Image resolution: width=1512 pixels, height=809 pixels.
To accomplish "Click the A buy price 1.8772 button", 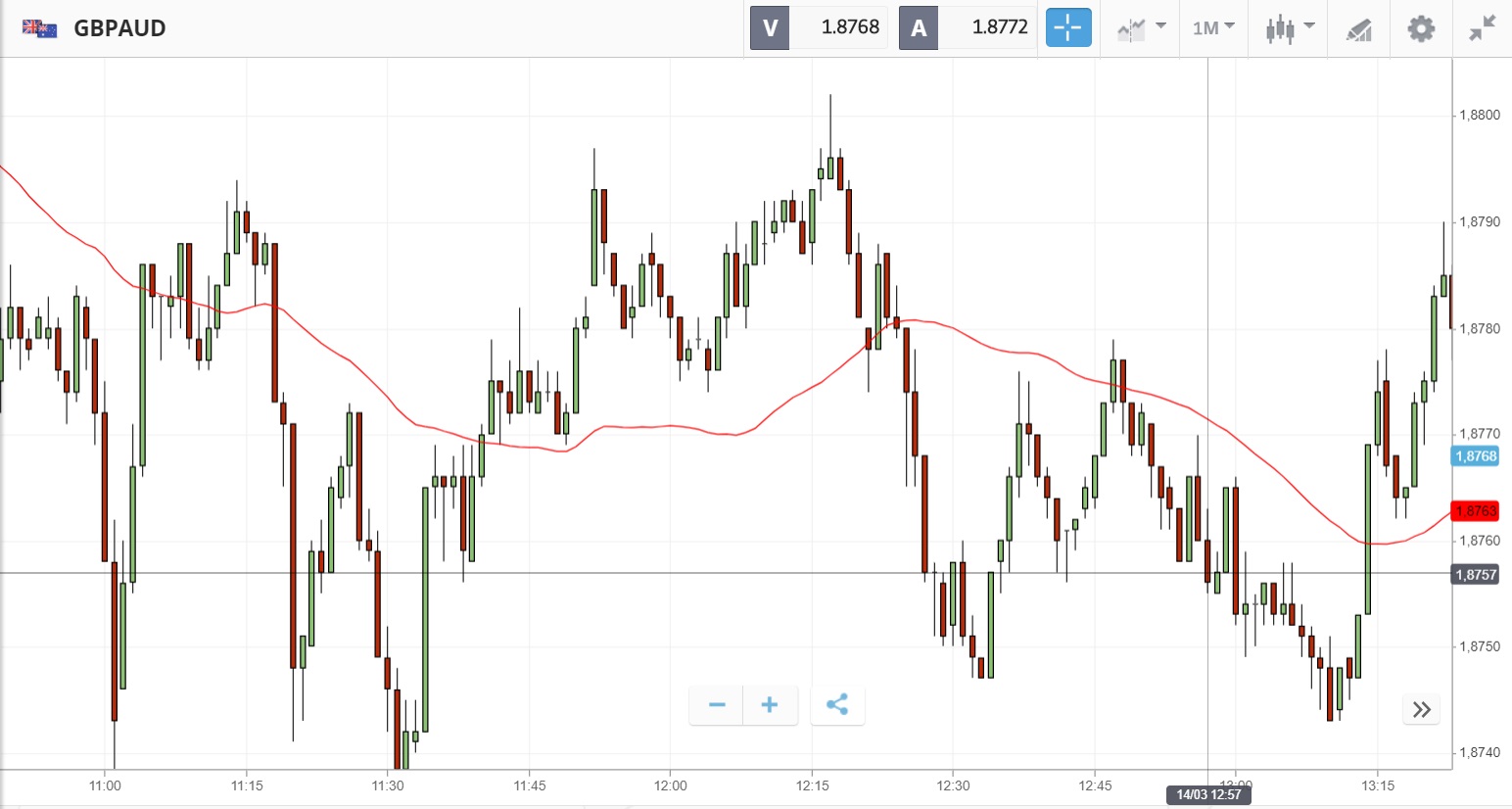I will (968, 27).
